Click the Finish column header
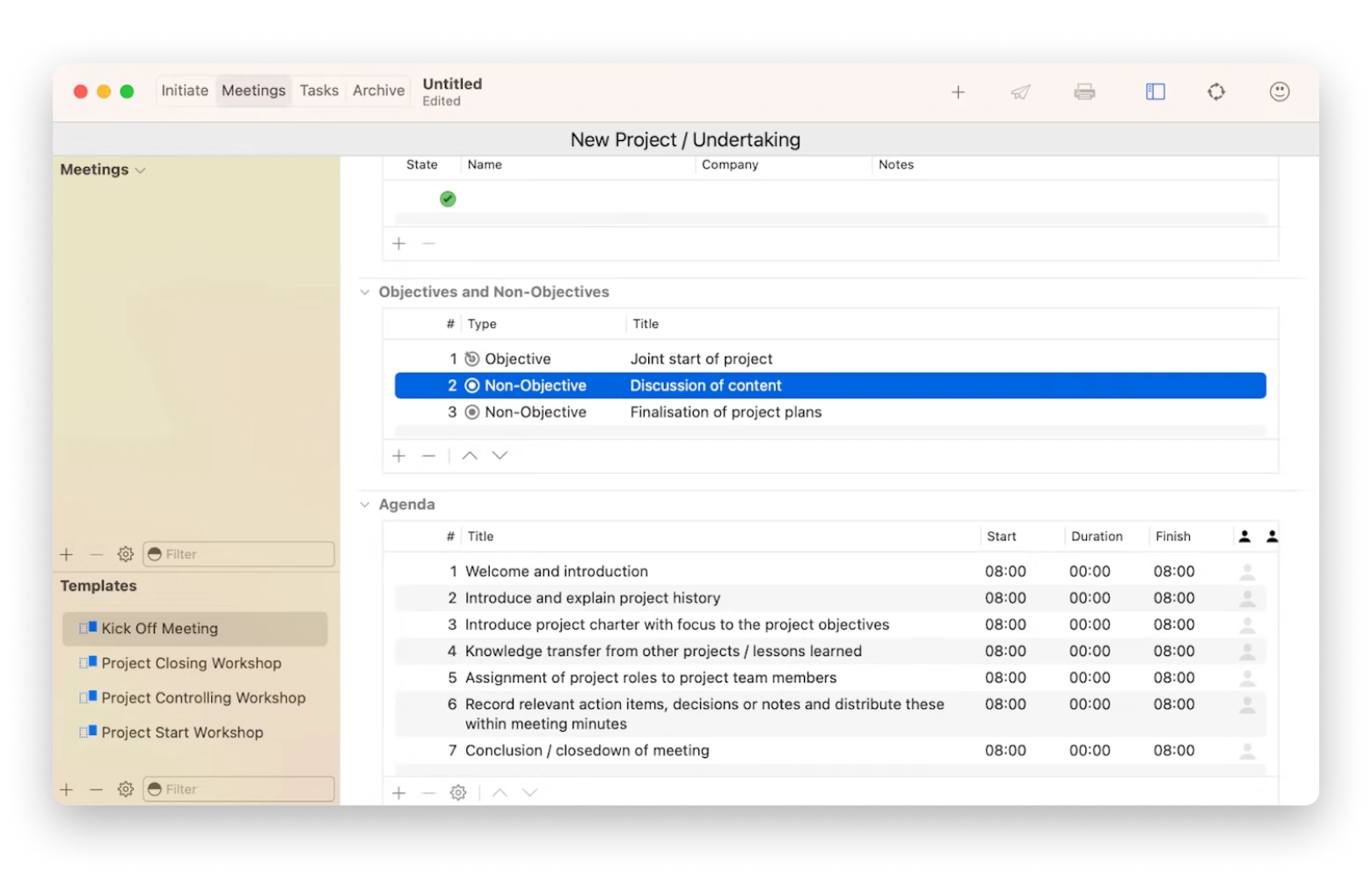Image resolution: width=1372 pixels, height=876 pixels. pos(1173,537)
